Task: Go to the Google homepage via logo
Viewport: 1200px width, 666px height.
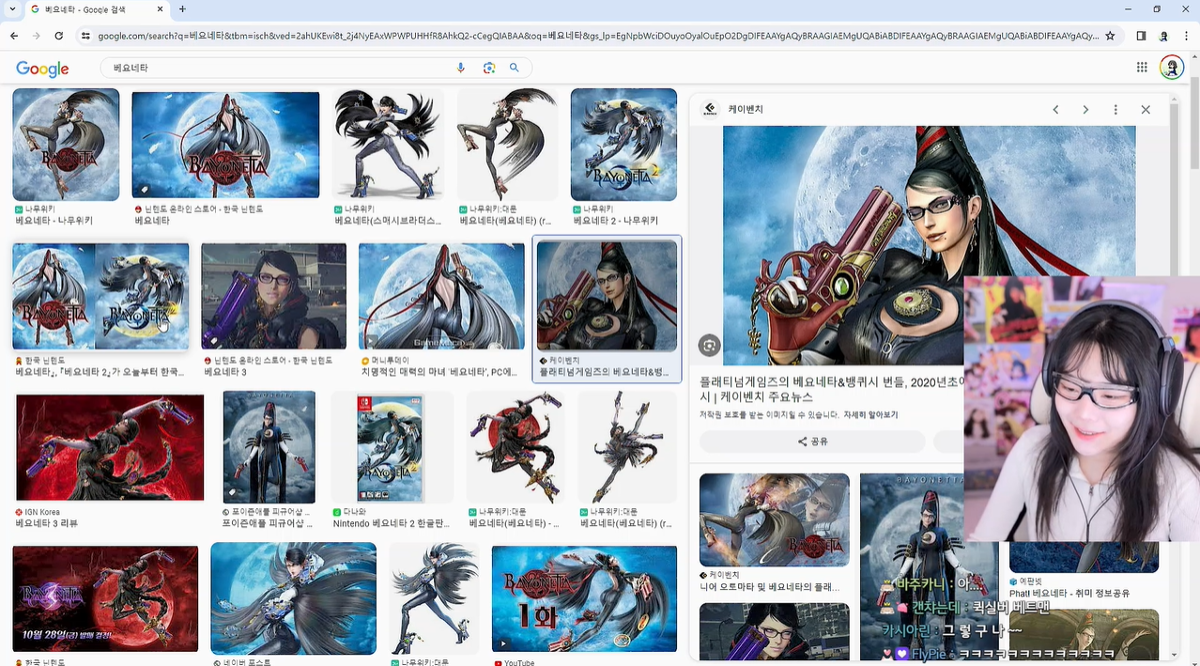Action: coord(42,69)
